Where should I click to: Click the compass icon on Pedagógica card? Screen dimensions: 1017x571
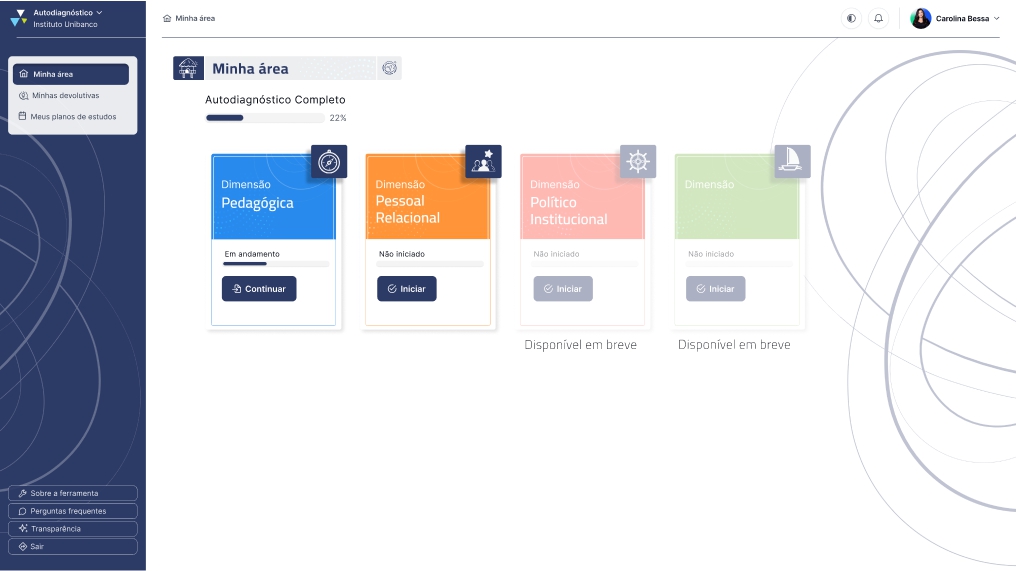coord(329,162)
